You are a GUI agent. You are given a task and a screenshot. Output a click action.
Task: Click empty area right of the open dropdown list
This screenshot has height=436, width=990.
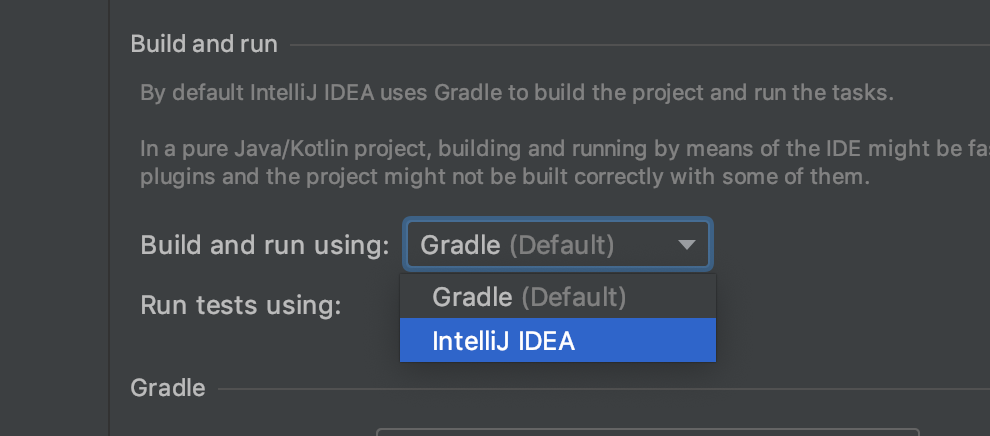(850, 318)
